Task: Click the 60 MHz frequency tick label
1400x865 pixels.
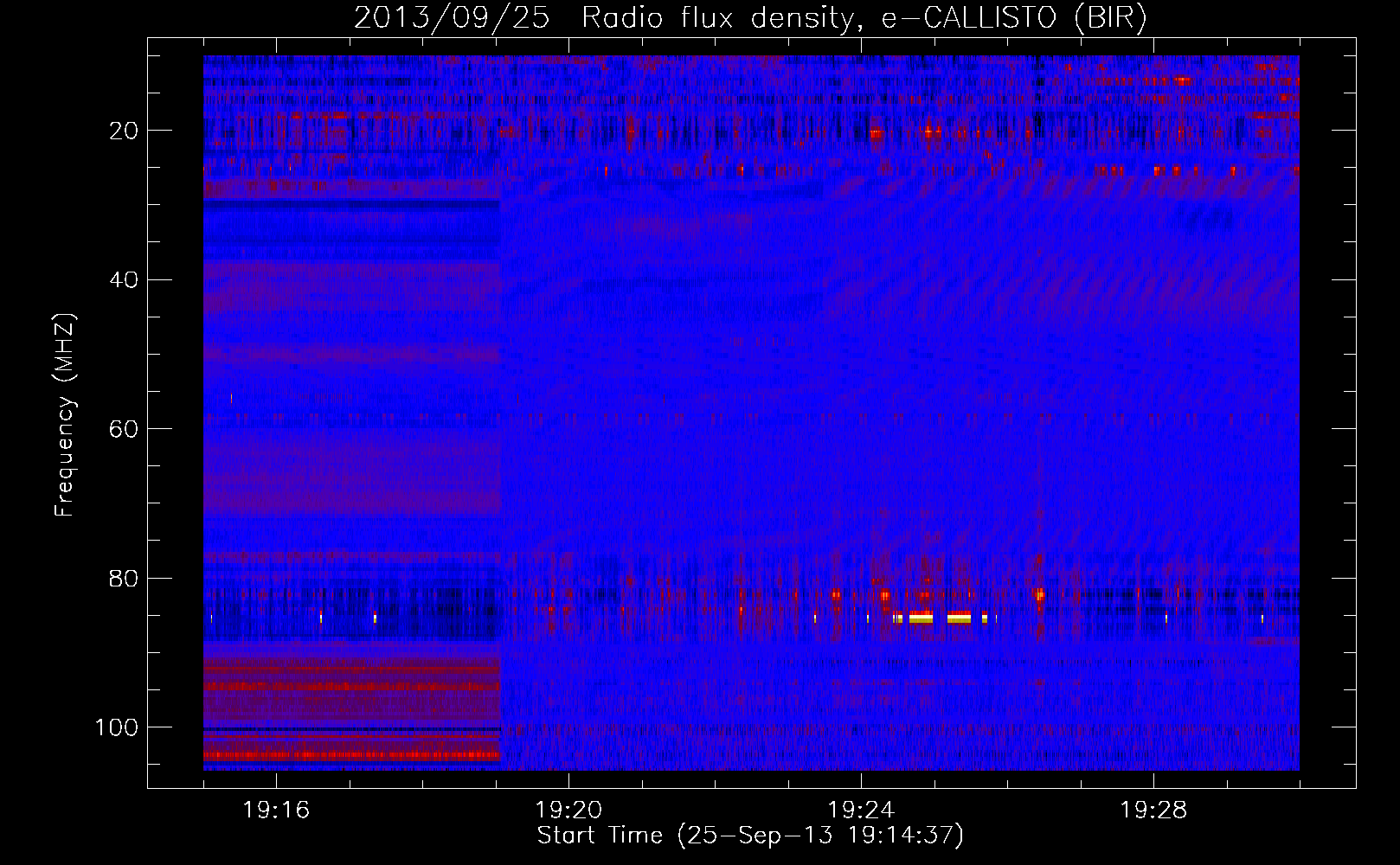Action: coord(124,429)
